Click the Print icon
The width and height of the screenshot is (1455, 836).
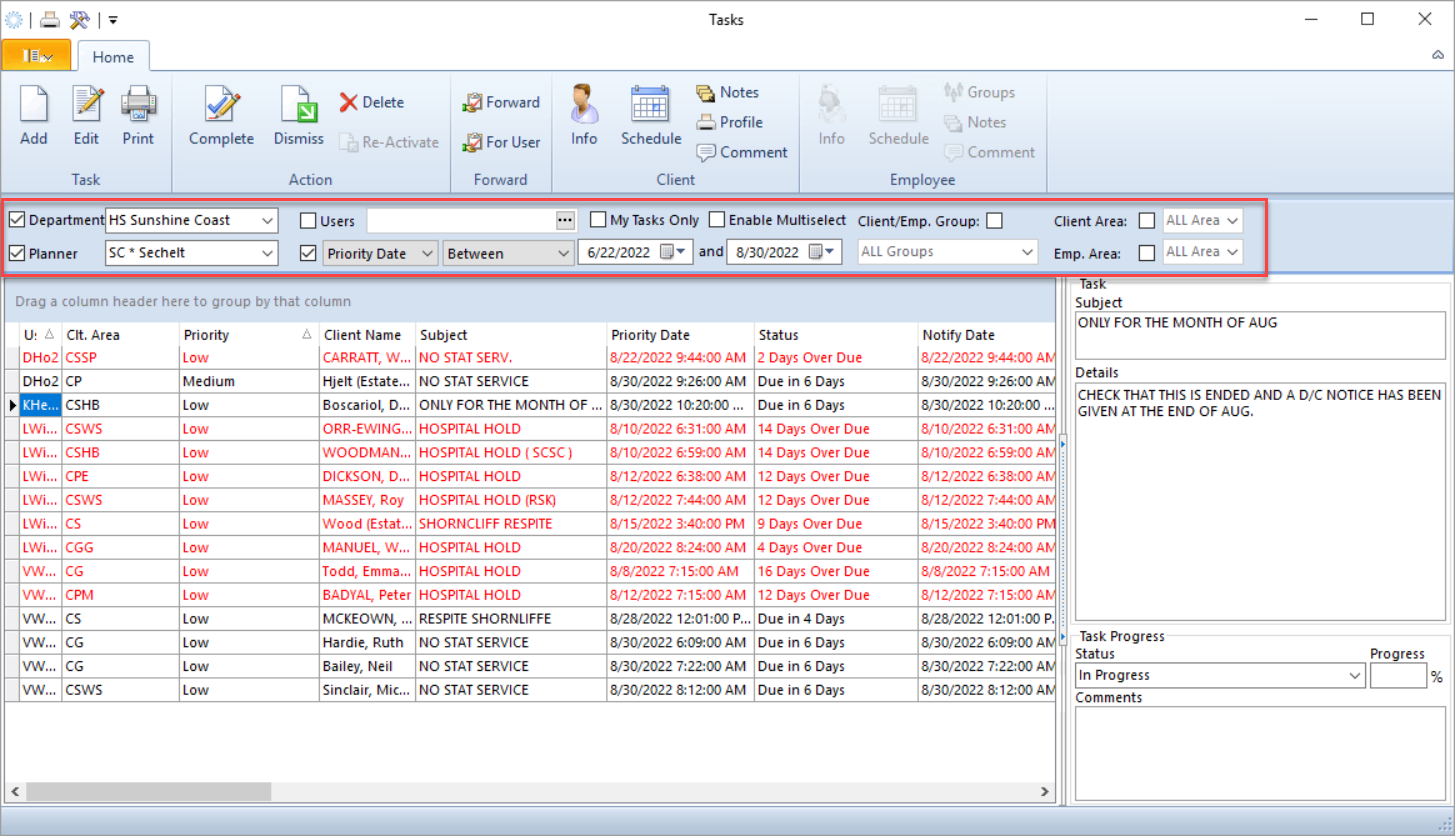(x=138, y=115)
